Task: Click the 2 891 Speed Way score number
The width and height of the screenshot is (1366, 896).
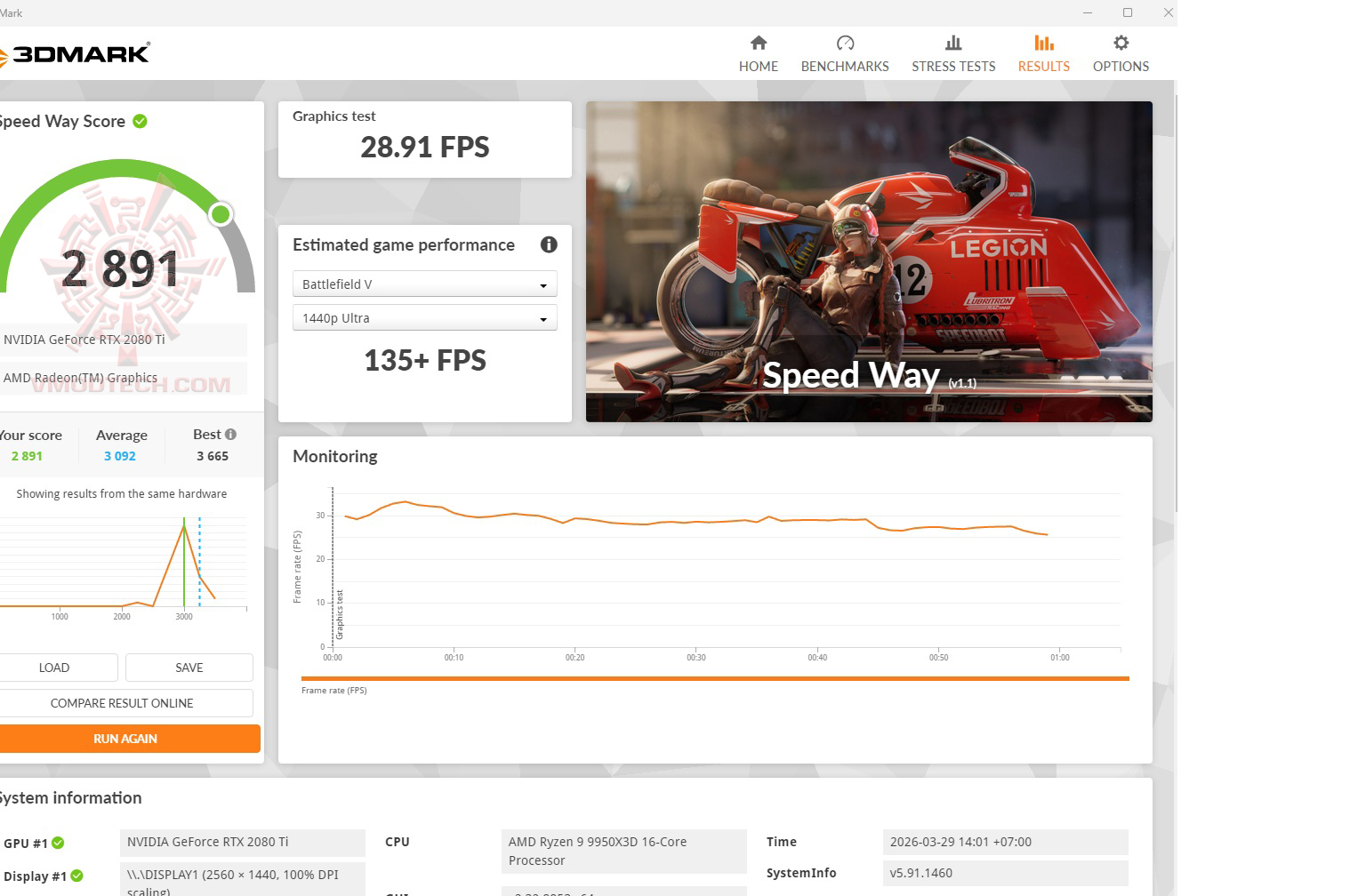Action: tap(120, 268)
